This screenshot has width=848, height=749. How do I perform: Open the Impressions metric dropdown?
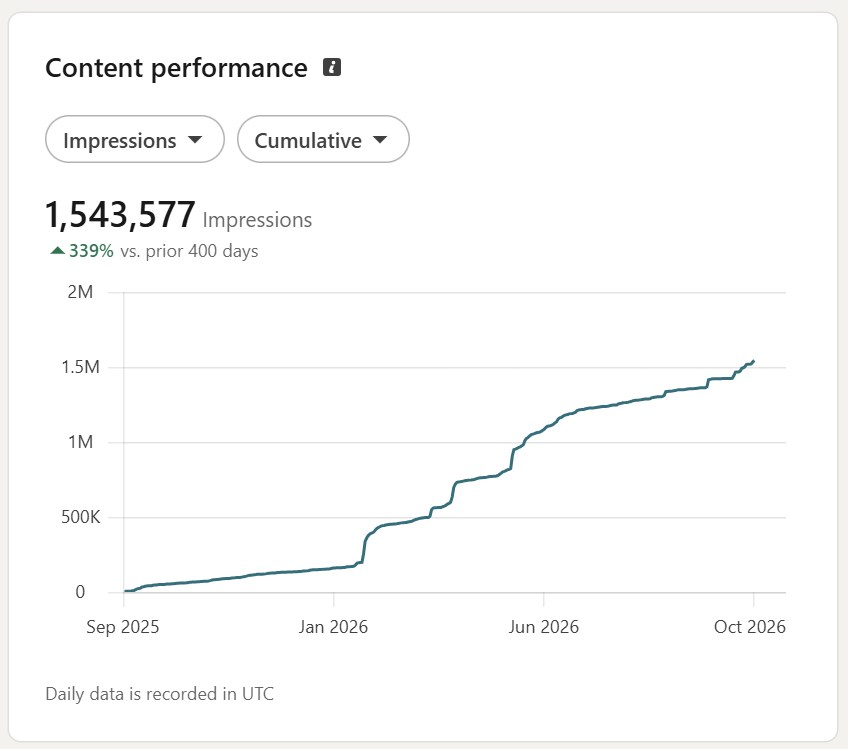(135, 140)
